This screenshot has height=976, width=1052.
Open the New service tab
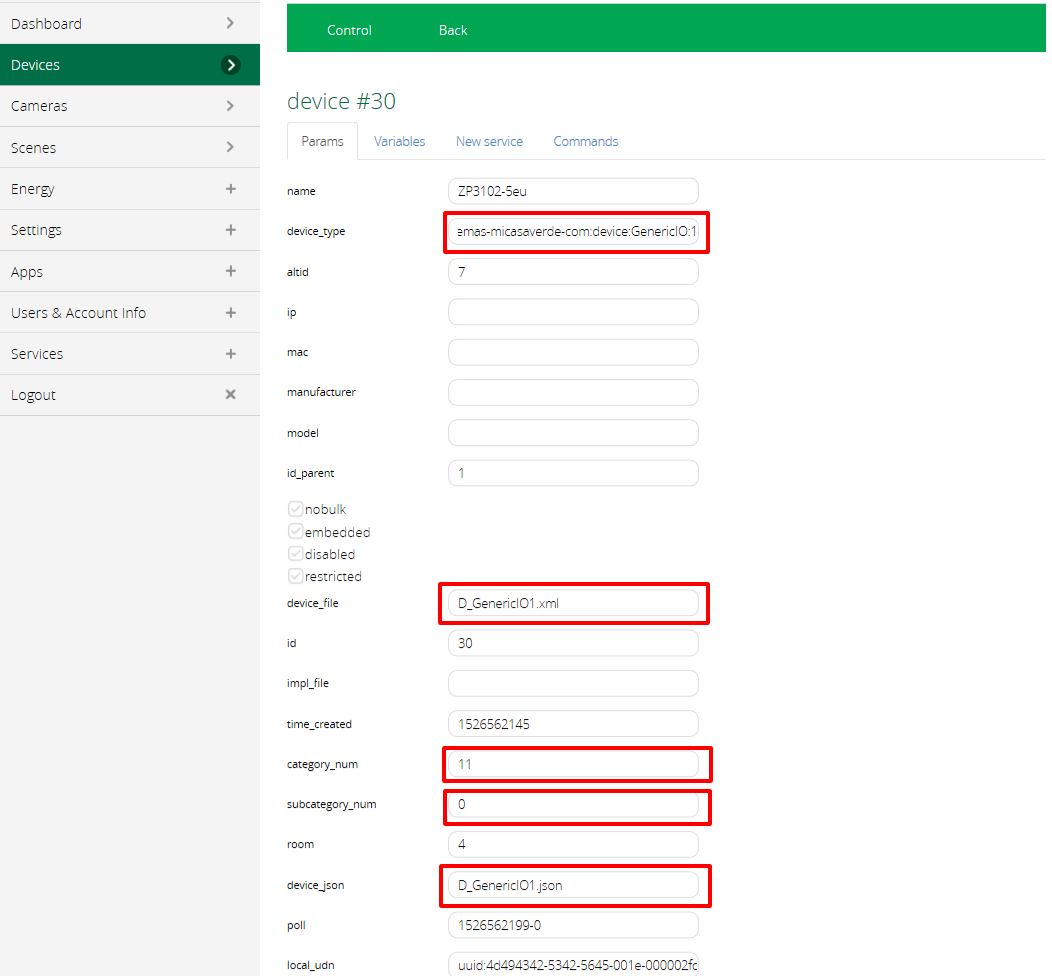tap(489, 142)
